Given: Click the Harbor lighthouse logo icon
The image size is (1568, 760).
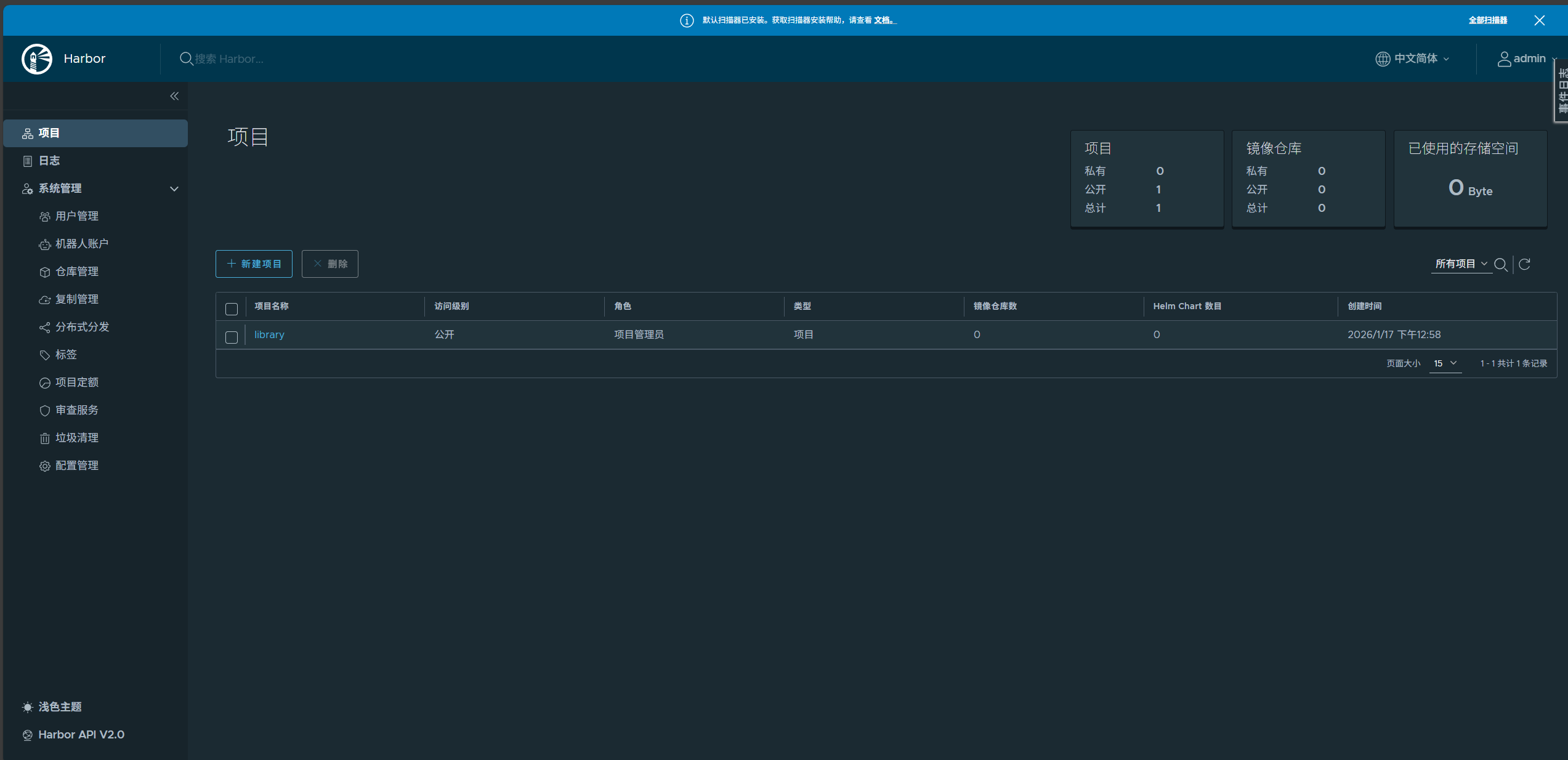Looking at the screenshot, I should click(x=37, y=59).
